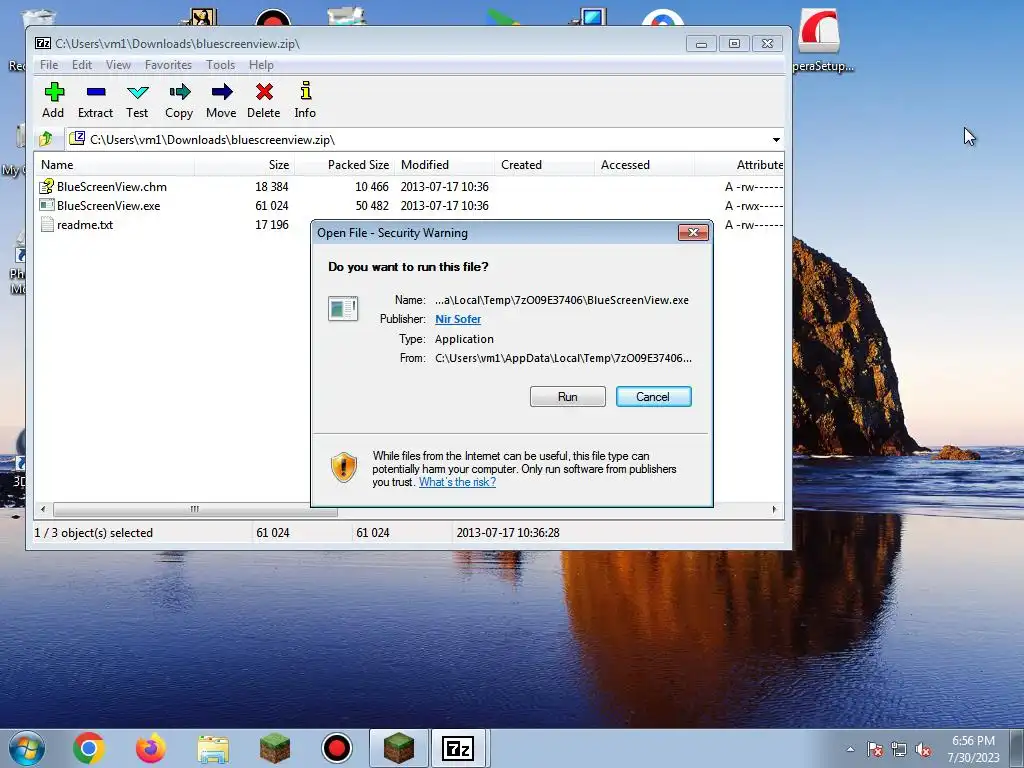Click the horizontal scrollbar thumb
This screenshot has height=768, width=1024.
(195, 509)
